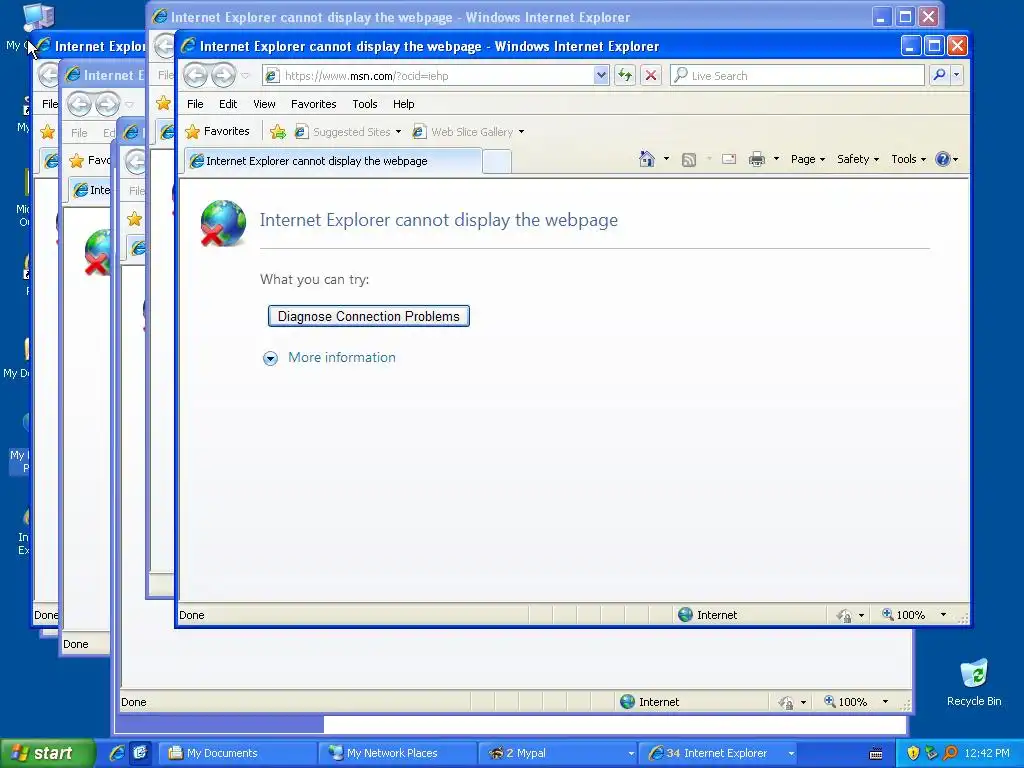Click the protected mode lock icon in status bar
Image resolution: width=1024 pixels, height=768 pixels.
pyautogui.click(x=844, y=615)
